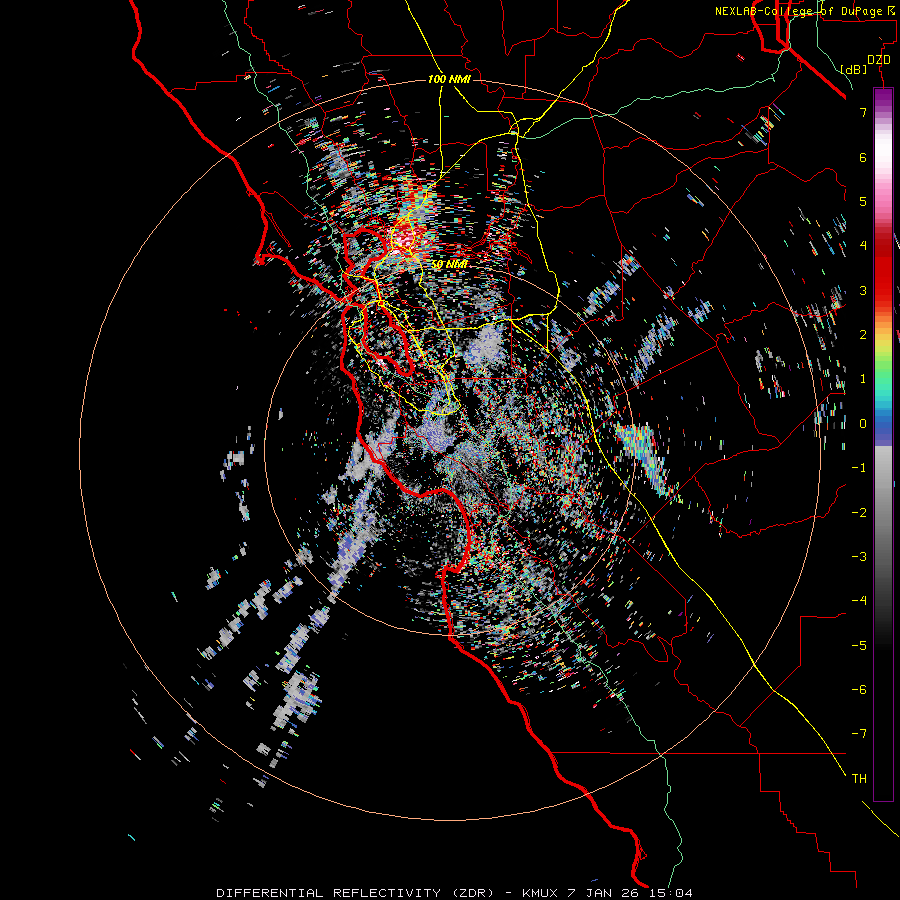This screenshot has width=900, height=900.
Task: Click the 6 value on the scale
Action: [x=863, y=157]
